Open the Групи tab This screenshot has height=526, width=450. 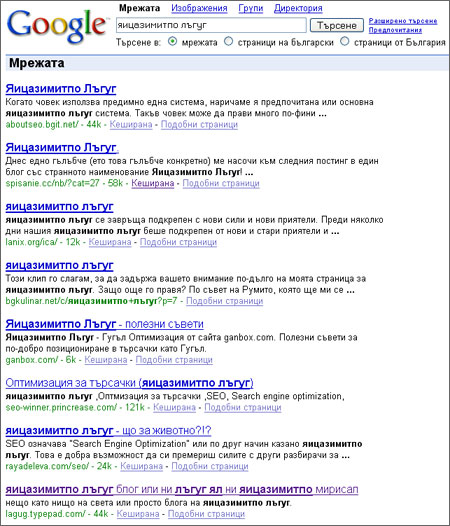[x=251, y=8]
